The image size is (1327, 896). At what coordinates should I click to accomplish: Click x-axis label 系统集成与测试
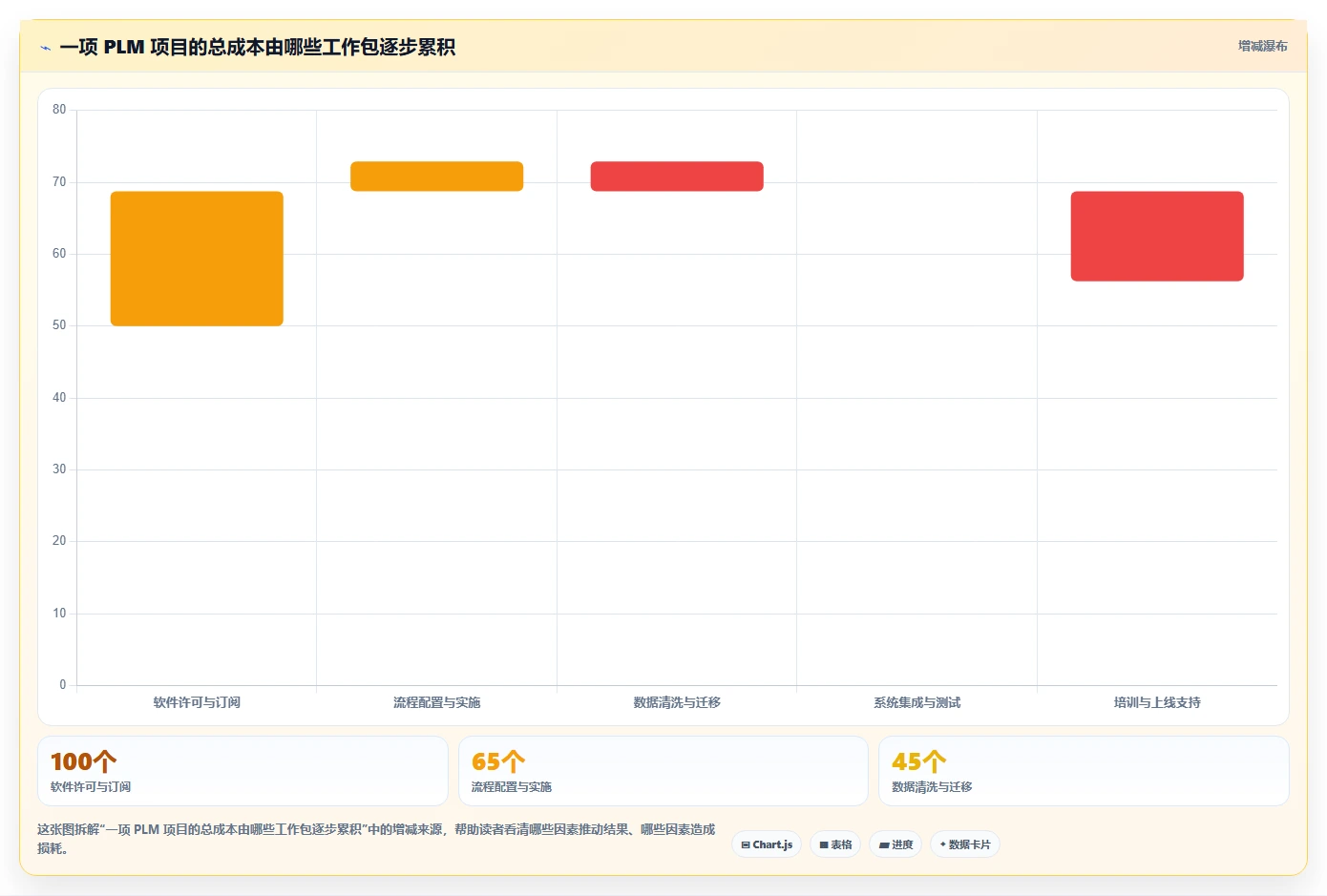pos(916,702)
